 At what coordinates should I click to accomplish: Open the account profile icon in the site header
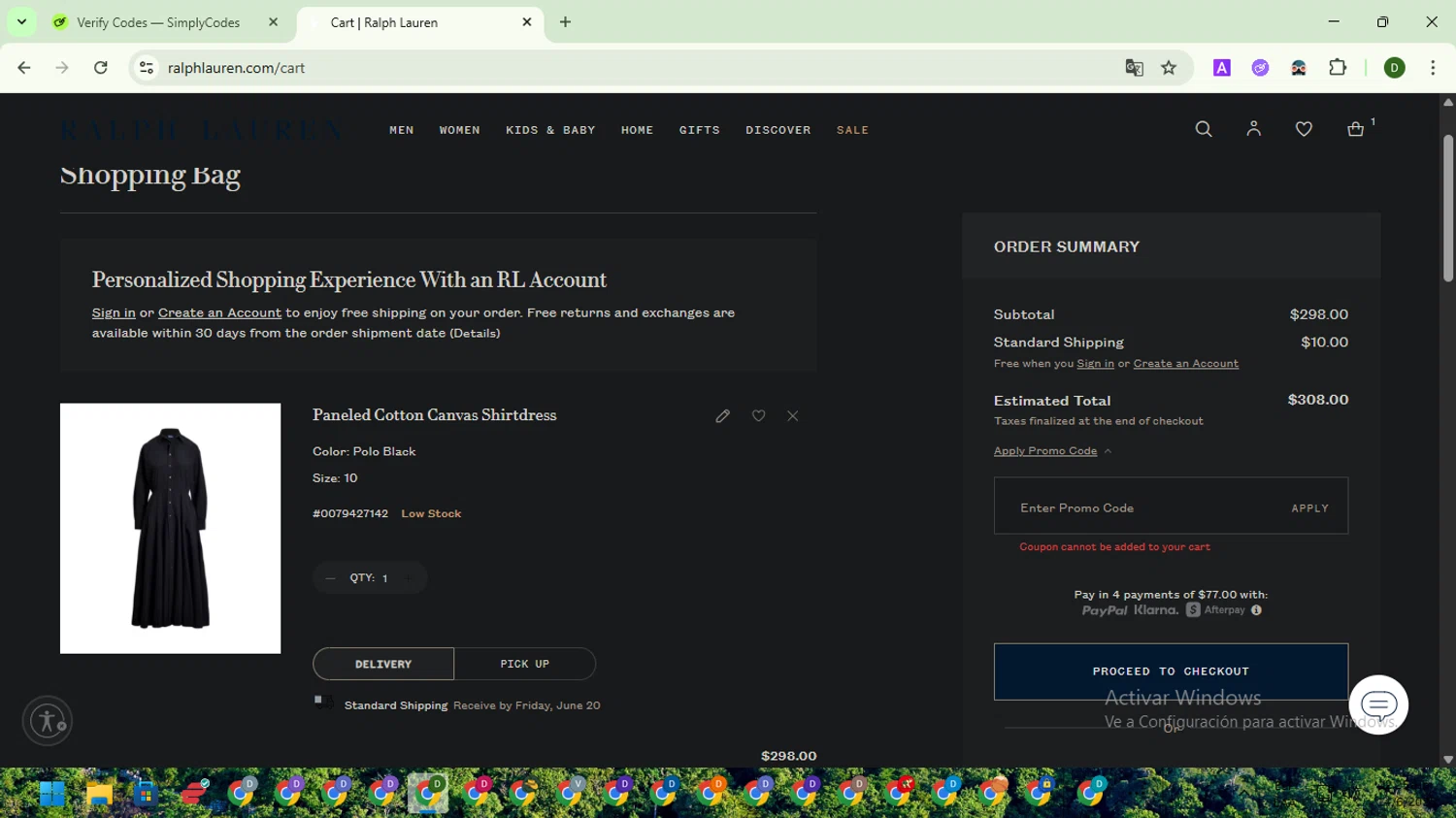tap(1254, 129)
